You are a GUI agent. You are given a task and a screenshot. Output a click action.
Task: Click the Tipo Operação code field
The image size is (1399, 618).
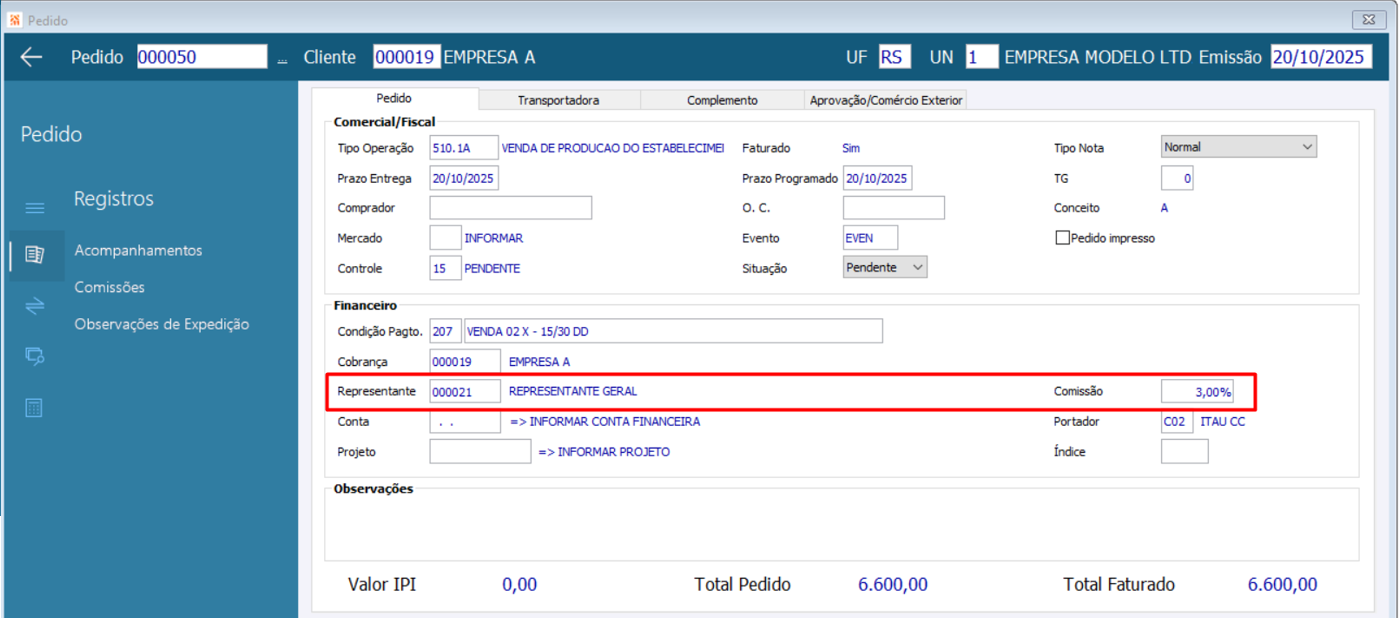click(x=464, y=148)
